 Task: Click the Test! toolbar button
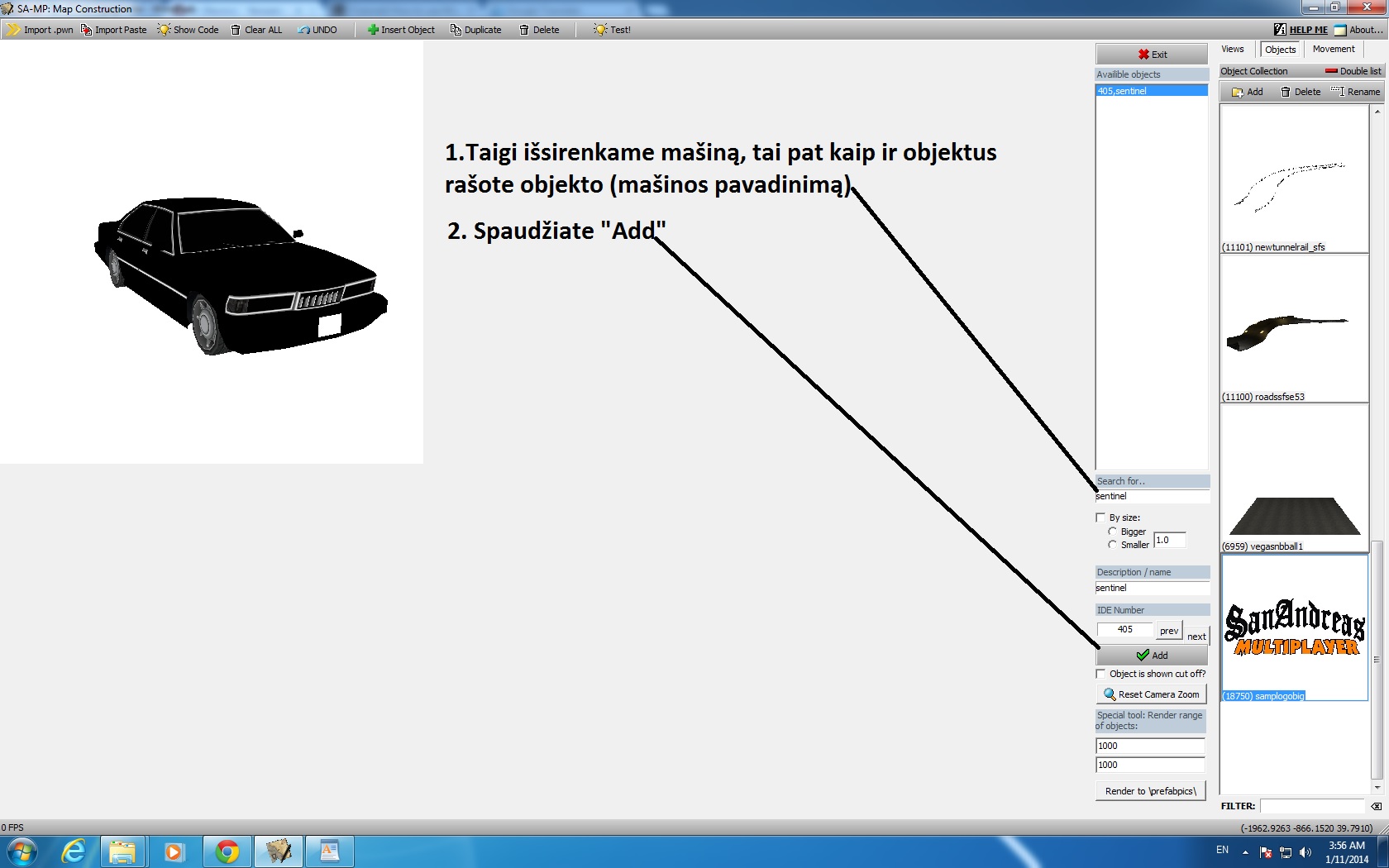pos(612,30)
